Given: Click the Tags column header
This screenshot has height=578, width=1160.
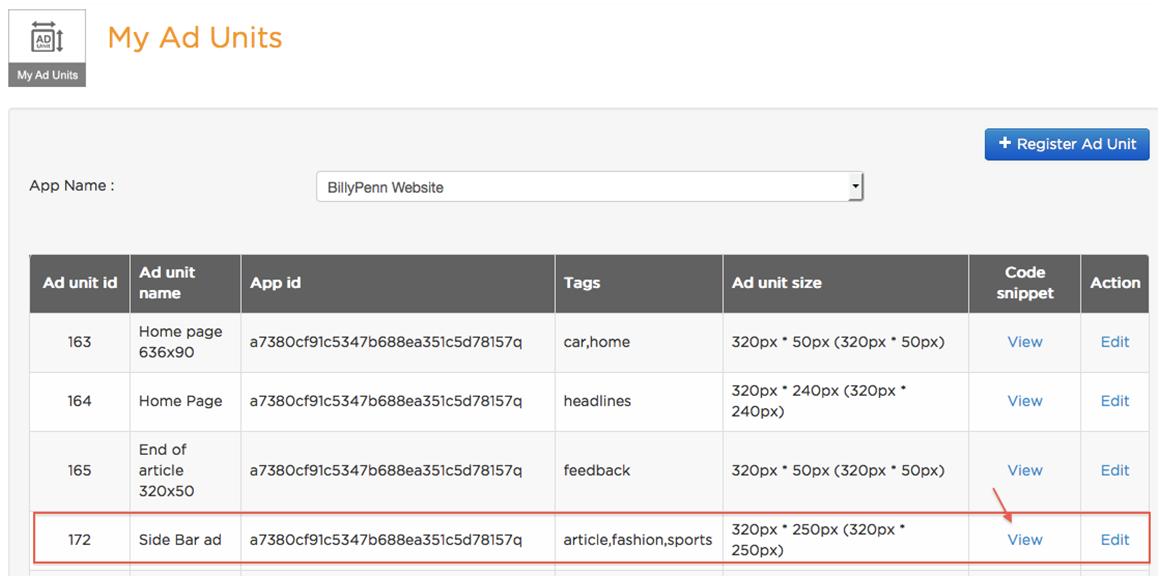Looking at the screenshot, I should (638, 283).
